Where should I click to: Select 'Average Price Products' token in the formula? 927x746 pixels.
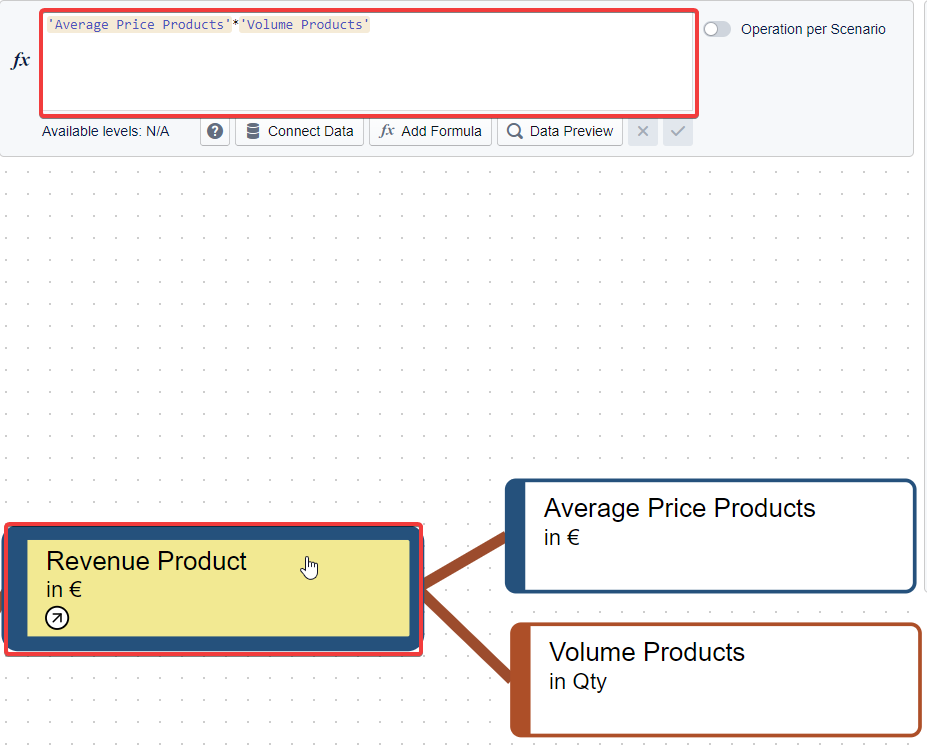point(139,25)
